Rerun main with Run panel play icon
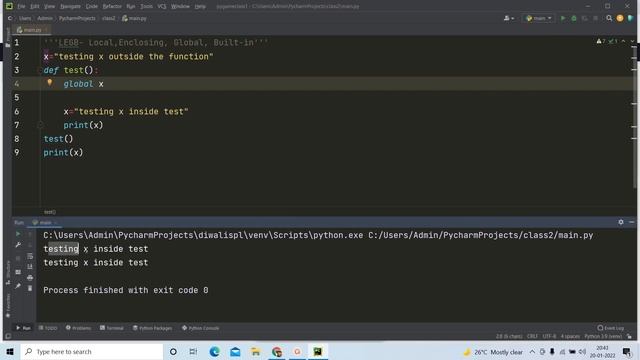Viewport: 640px width, 360px height. (18, 234)
